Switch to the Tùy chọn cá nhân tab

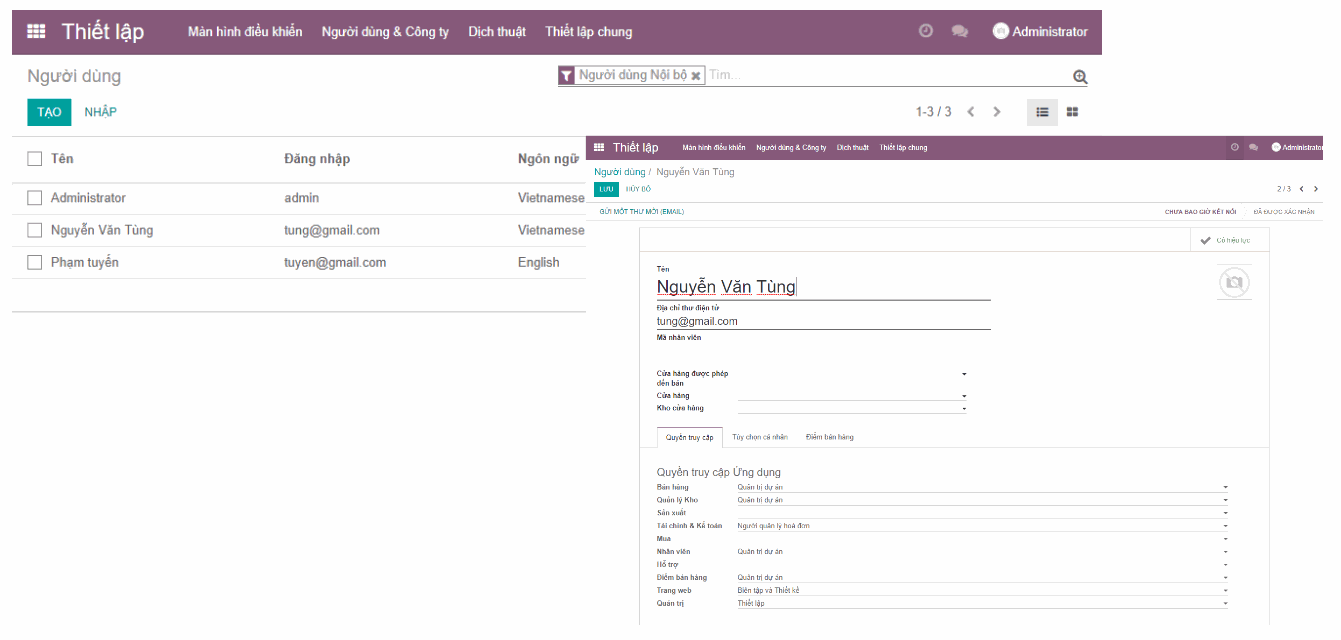pyautogui.click(x=760, y=437)
